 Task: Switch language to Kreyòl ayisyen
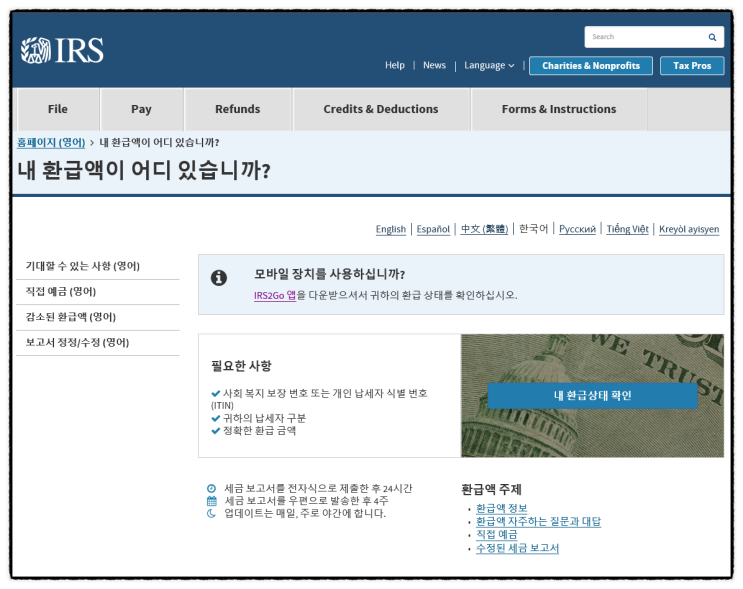tap(689, 229)
